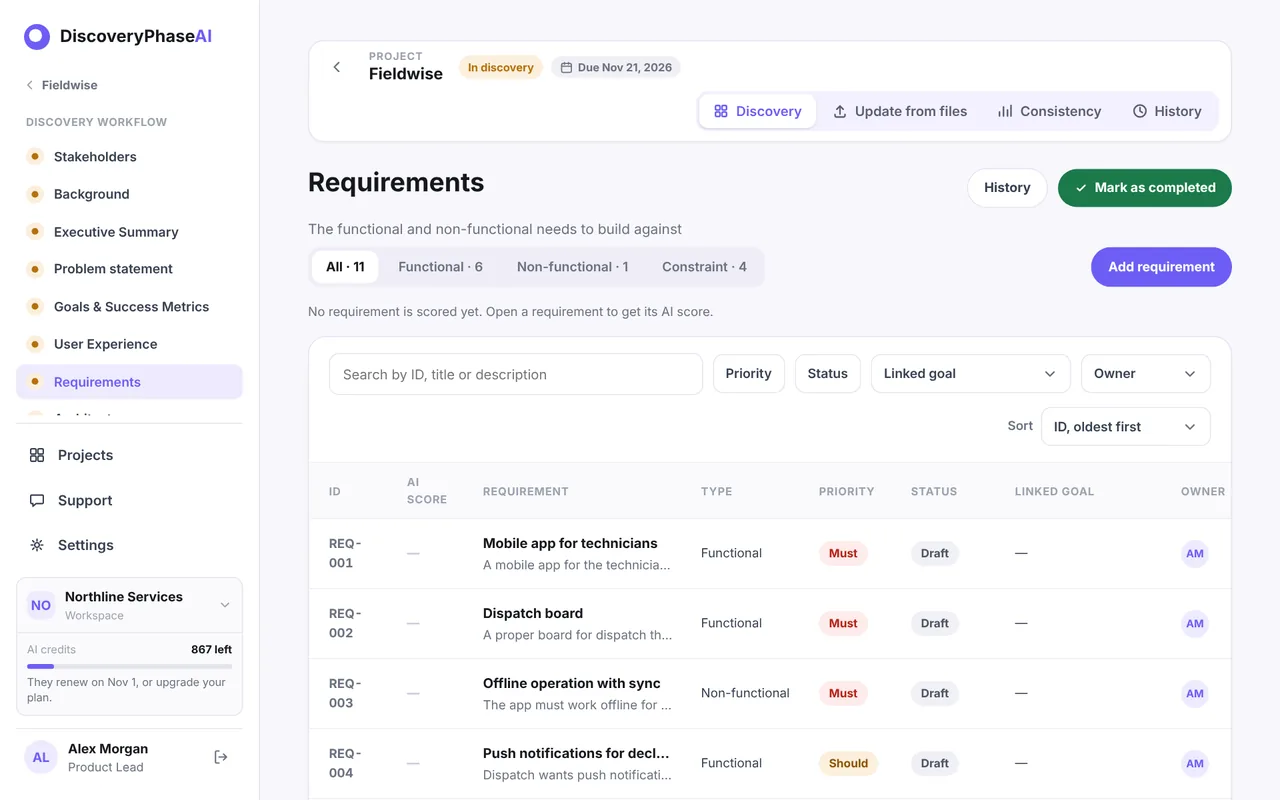Click the AI credits progress bar

(x=129, y=666)
